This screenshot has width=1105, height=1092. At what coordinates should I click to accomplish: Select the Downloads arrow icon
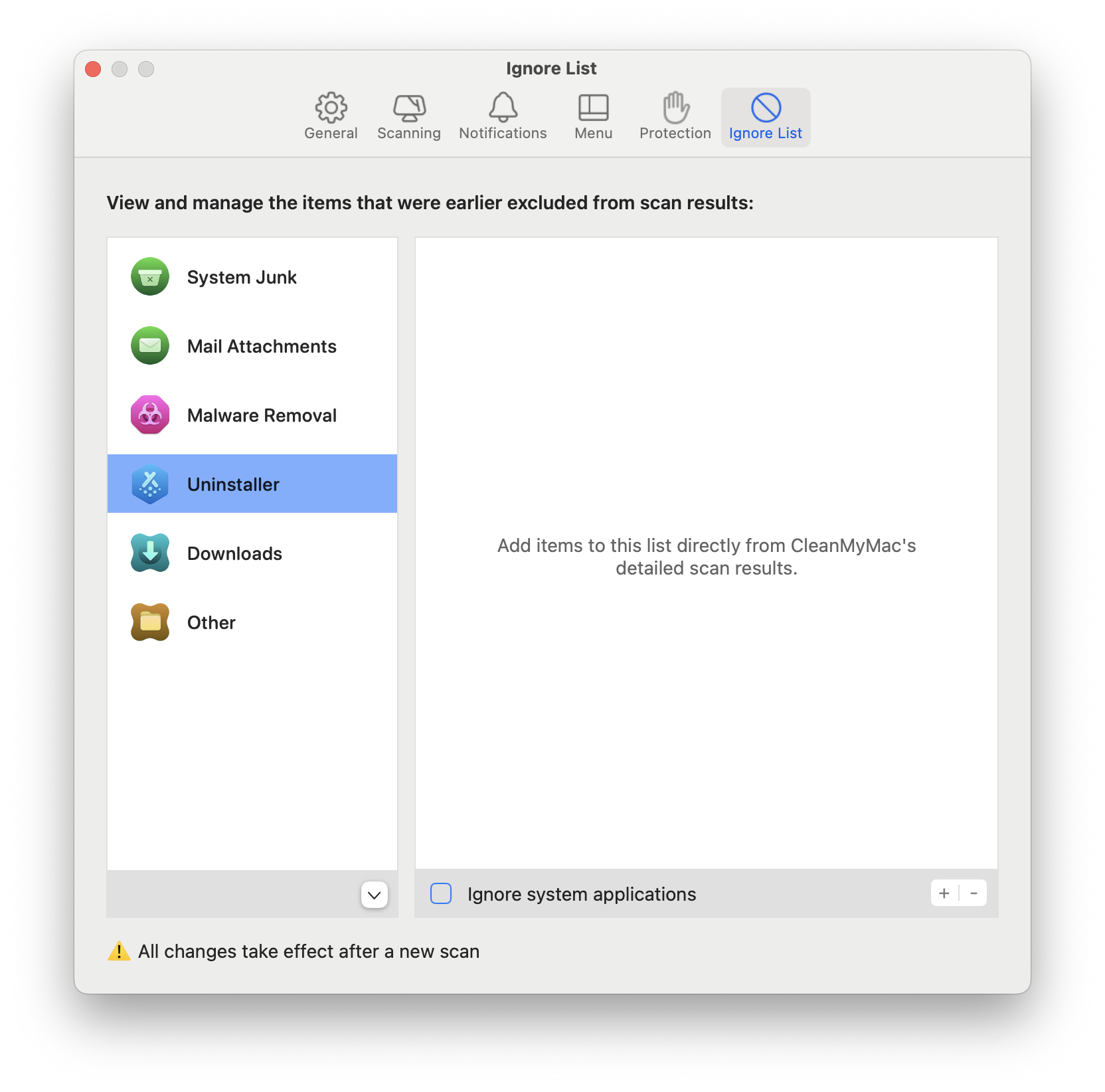[150, 553]
